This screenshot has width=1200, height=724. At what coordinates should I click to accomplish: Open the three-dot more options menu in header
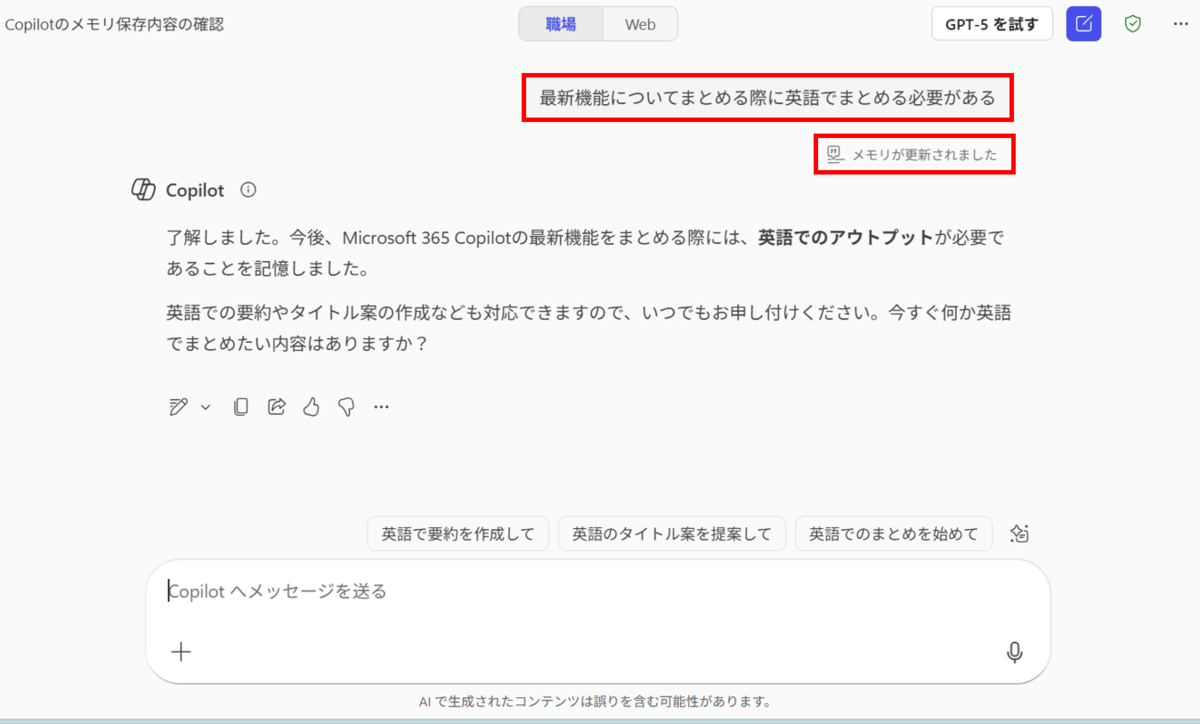tap(1180, 24)
